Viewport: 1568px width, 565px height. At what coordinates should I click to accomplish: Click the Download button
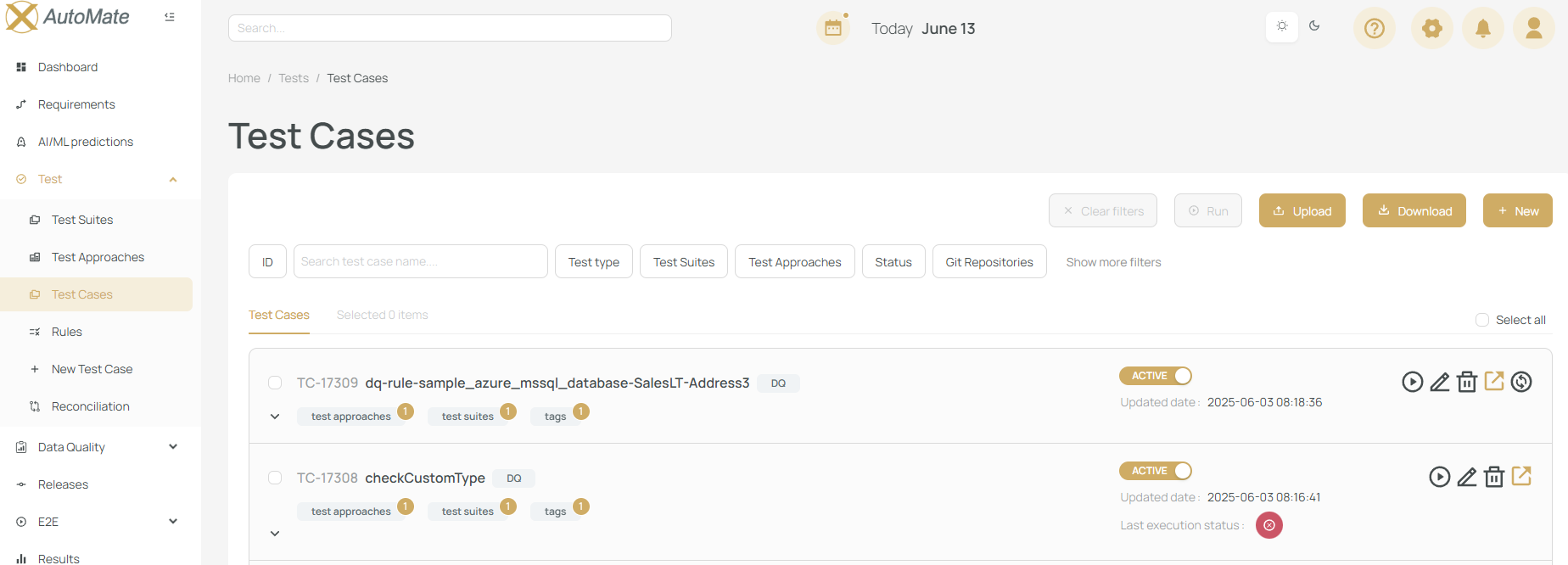(1414, 210)
